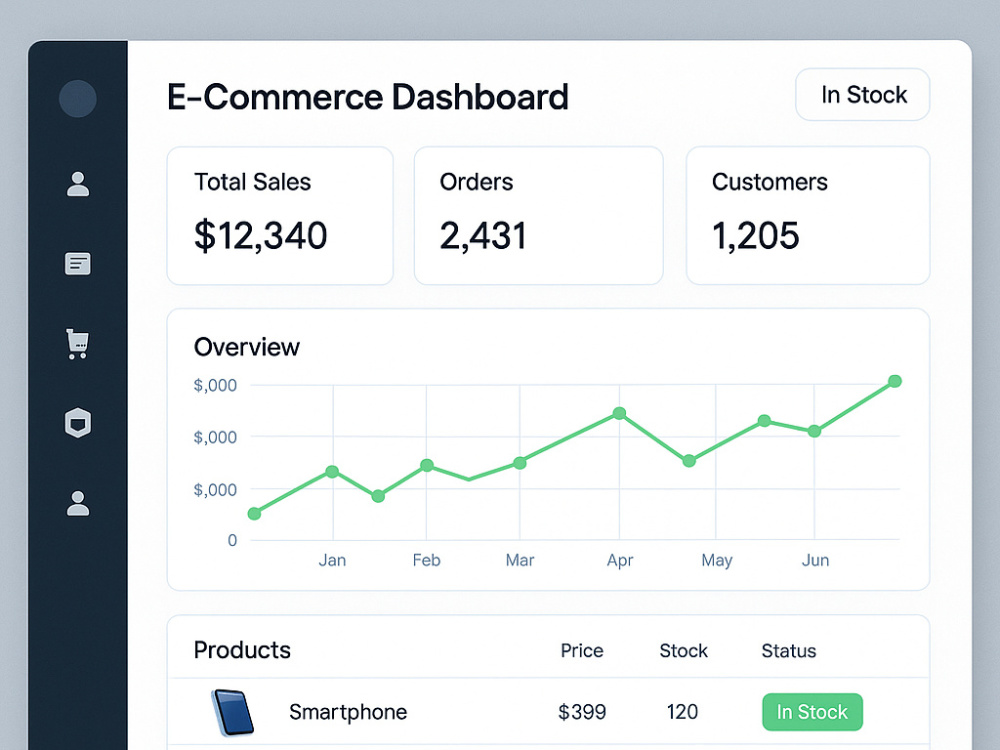
Task: Click the 2,431 orders value
Action: coord(483,235)
